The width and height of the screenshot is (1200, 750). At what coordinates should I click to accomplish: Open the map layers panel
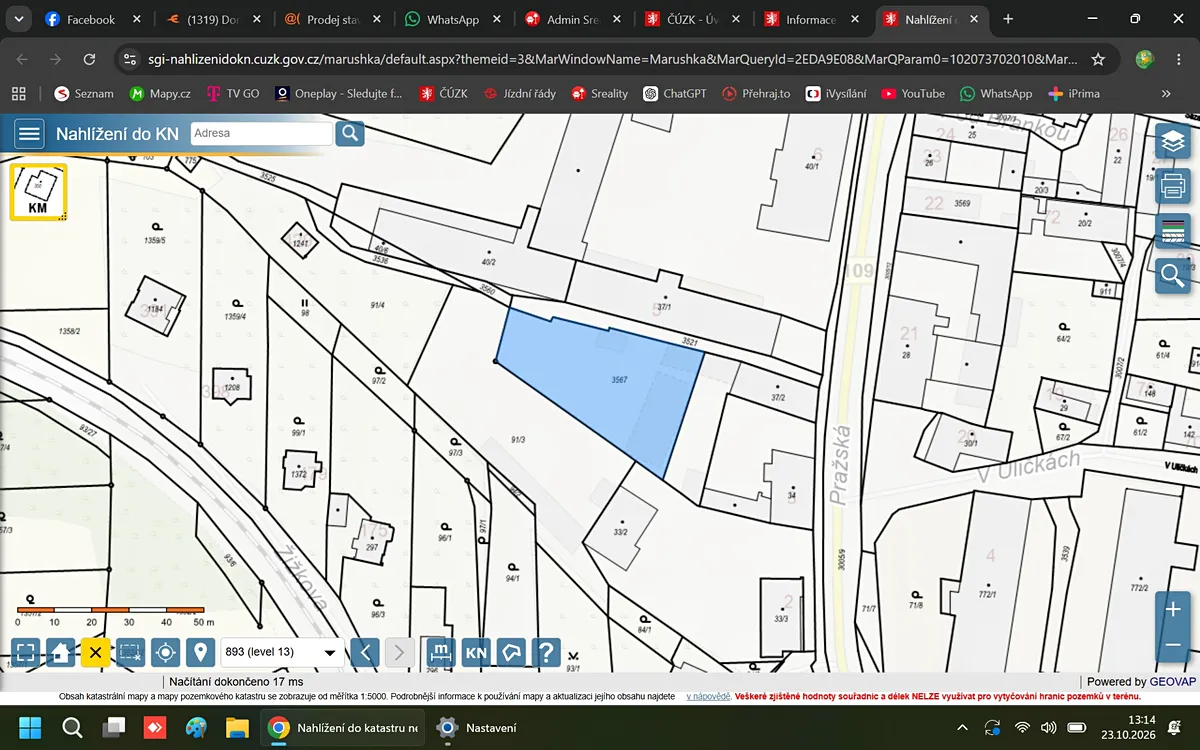coord(1173,142)
